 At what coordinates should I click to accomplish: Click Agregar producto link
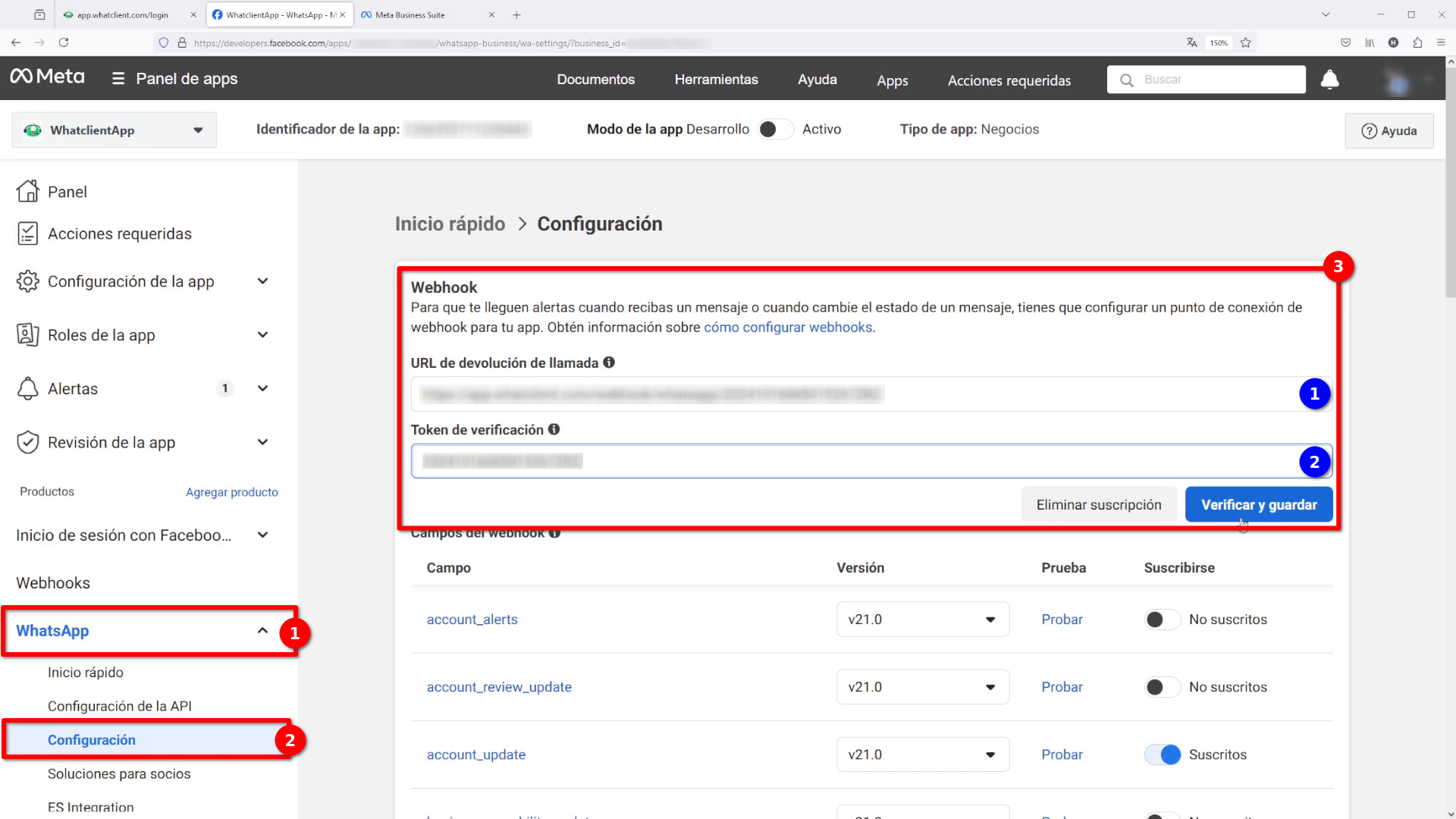point(232,492)
